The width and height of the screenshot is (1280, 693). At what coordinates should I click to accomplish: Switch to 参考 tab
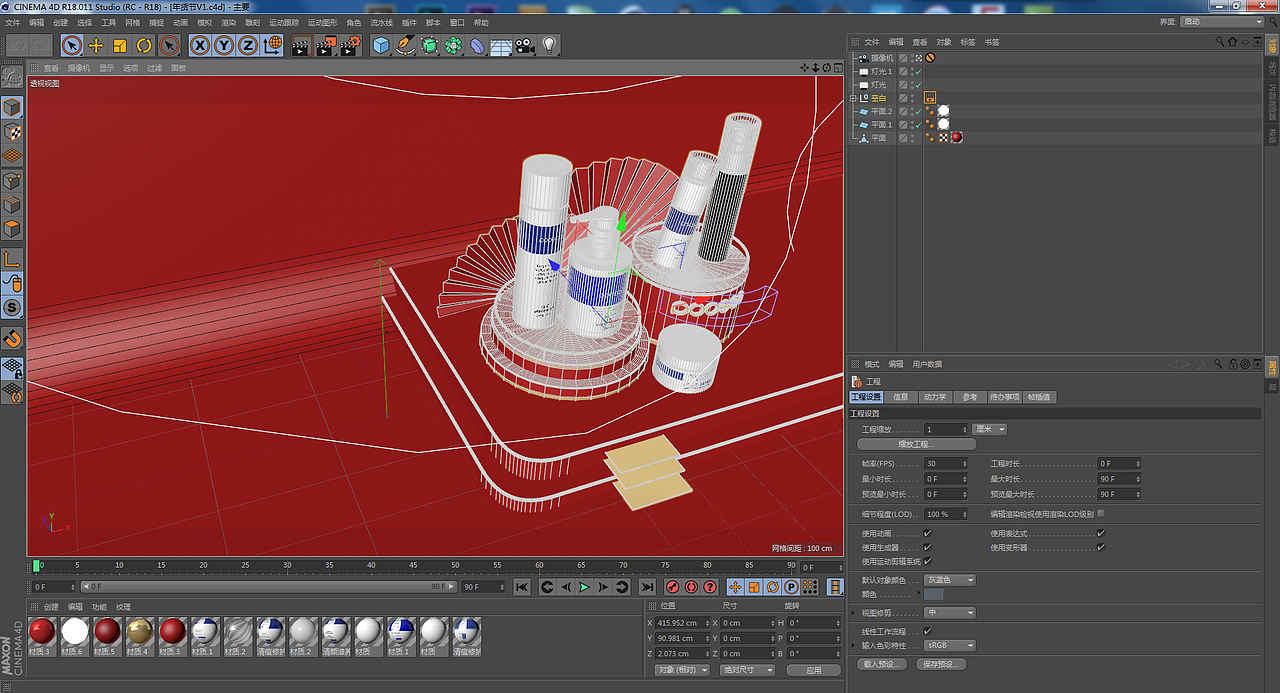coord(969,397)
